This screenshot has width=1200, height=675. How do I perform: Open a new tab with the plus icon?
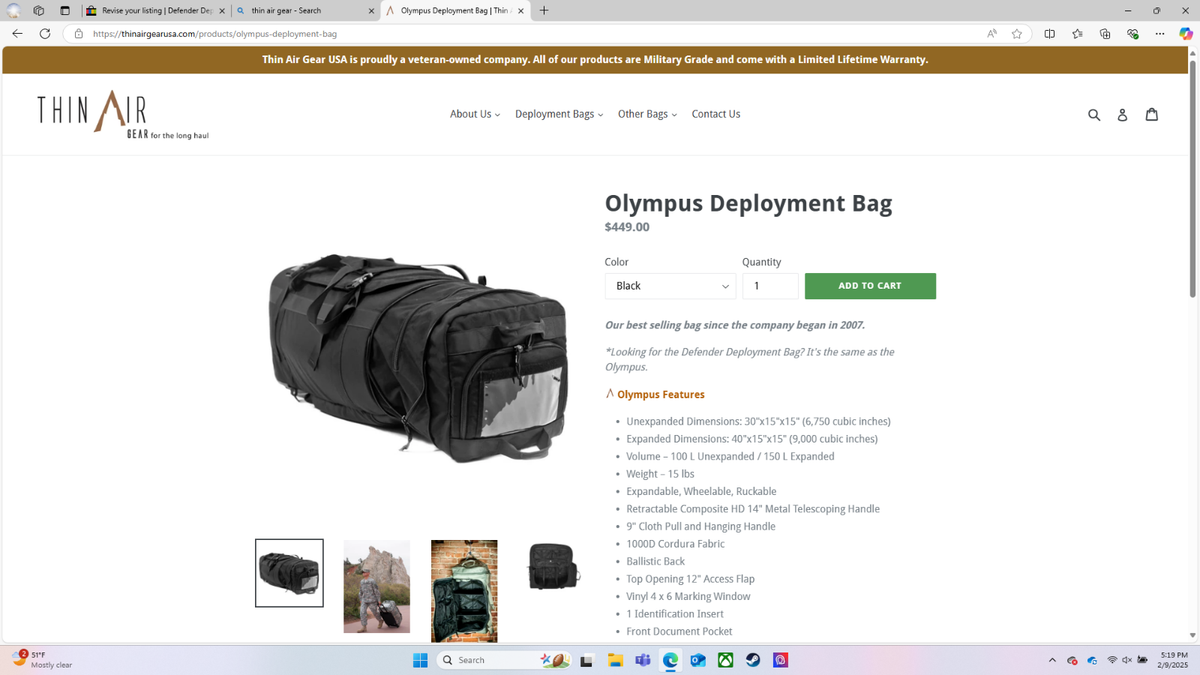point(544,11)
